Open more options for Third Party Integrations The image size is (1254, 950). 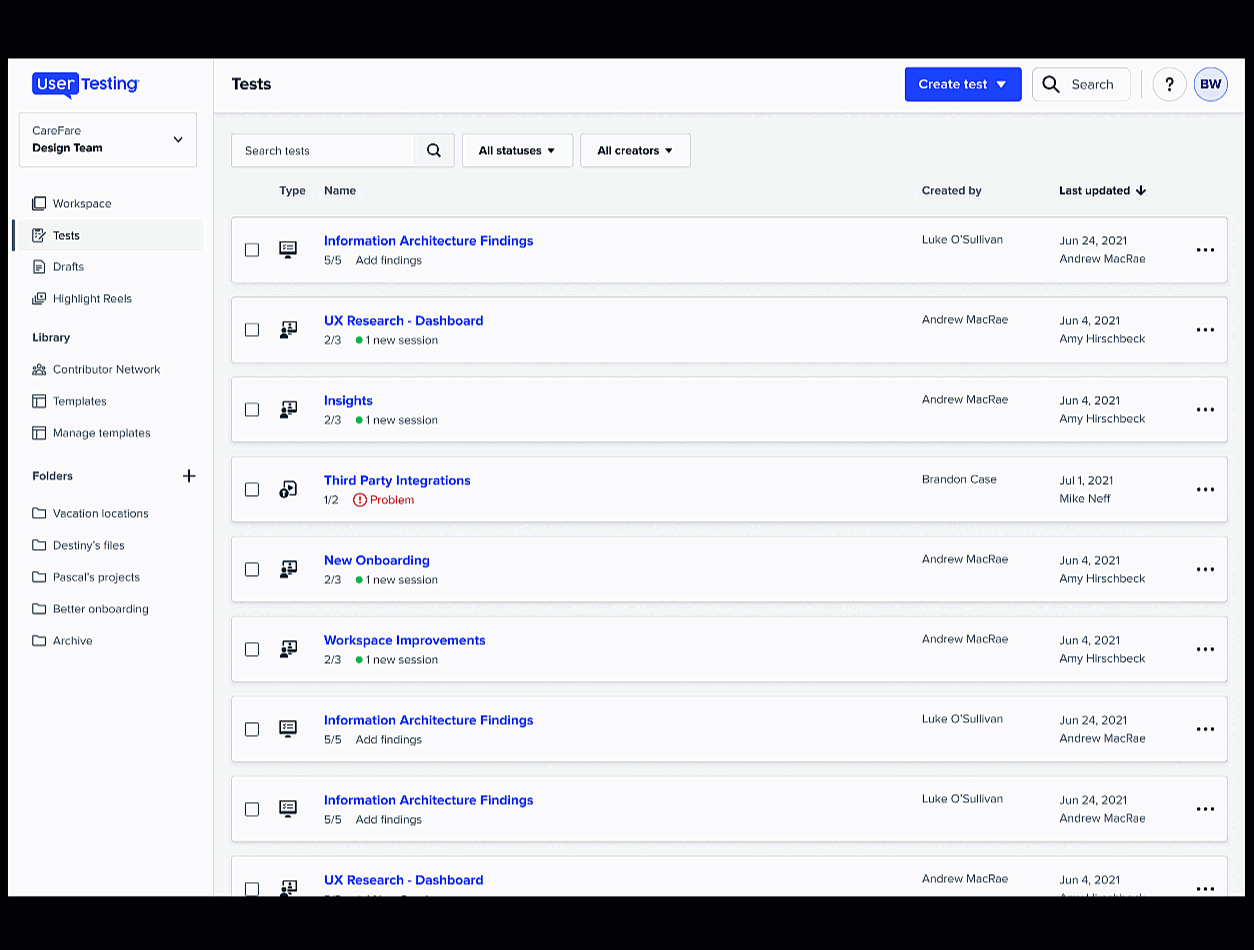click(1205, 490)
